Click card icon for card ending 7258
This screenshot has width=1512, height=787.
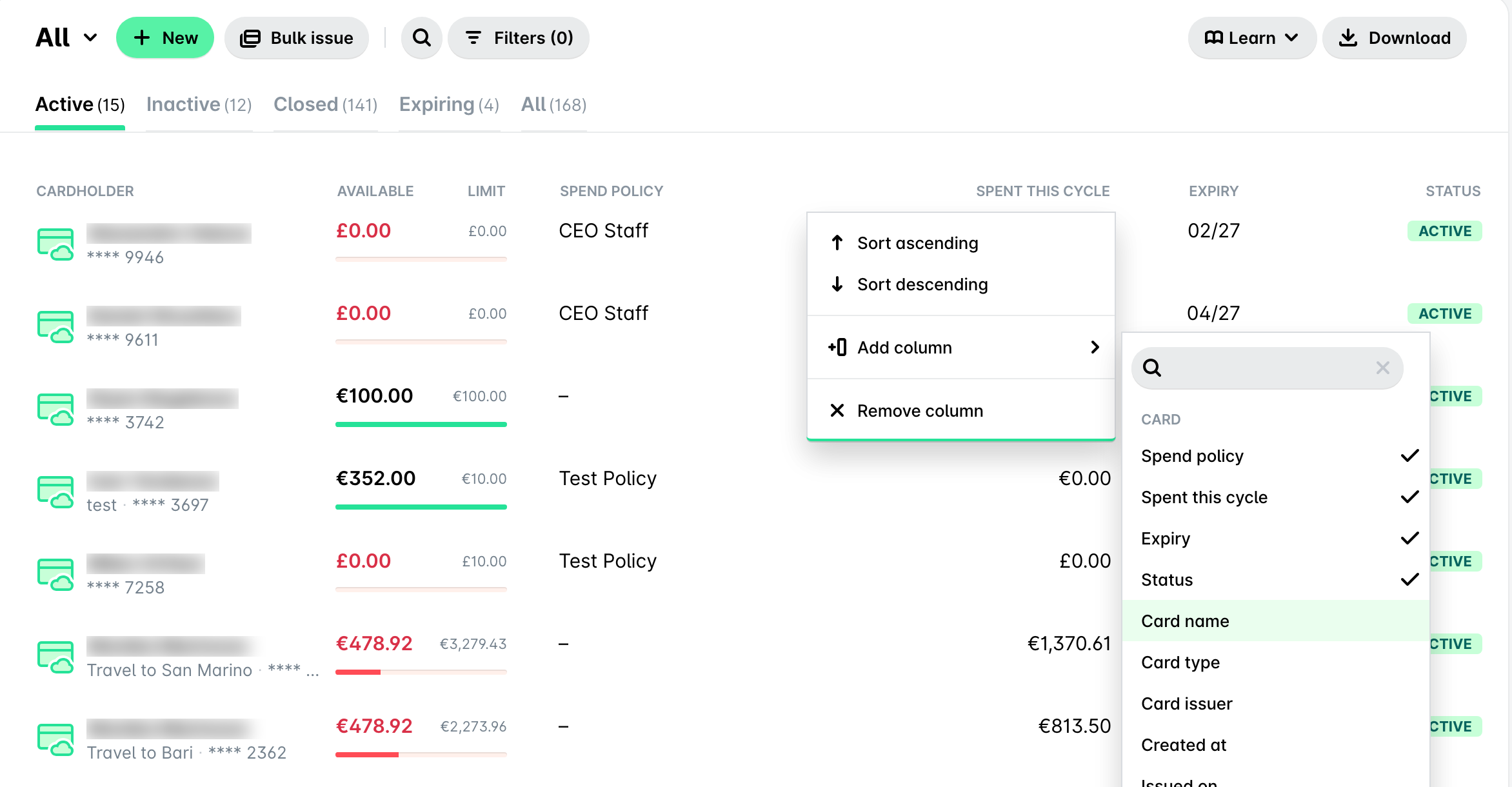pyautogui.click(x=55, y=574)
